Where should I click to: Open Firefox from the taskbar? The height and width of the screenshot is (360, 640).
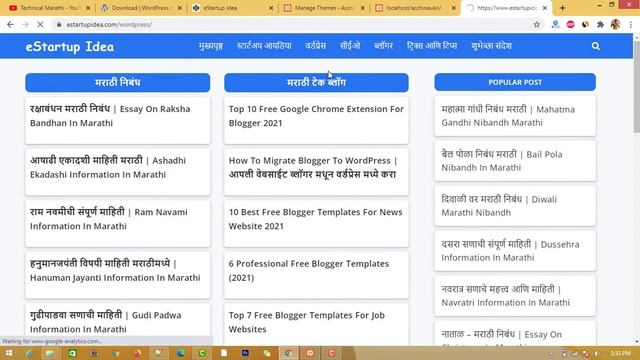coord(137,353)
